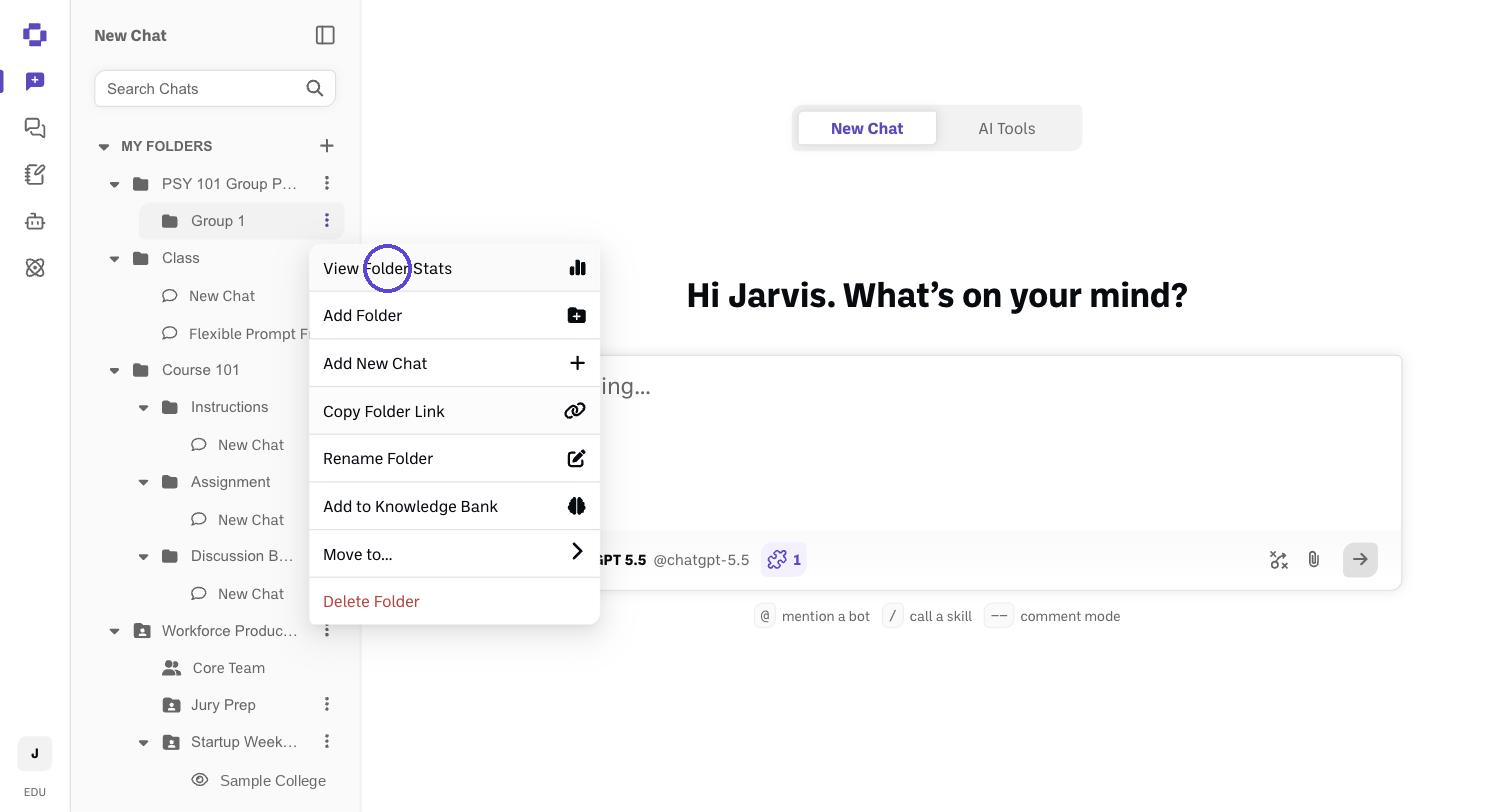The height and width of the screenshot is (812, 1512).
Task: Open the Jury Prep three-dot menu
Action: click(x=327, y=705)
